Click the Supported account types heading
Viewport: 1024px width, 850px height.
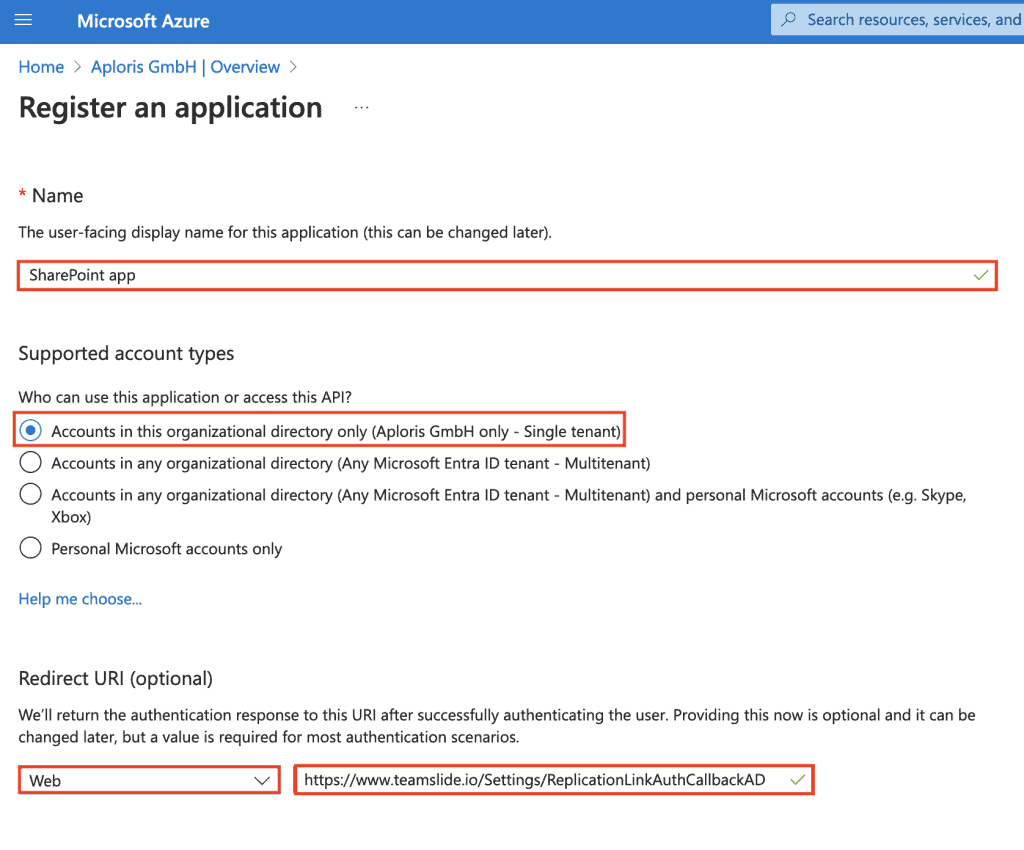(126, 353)
